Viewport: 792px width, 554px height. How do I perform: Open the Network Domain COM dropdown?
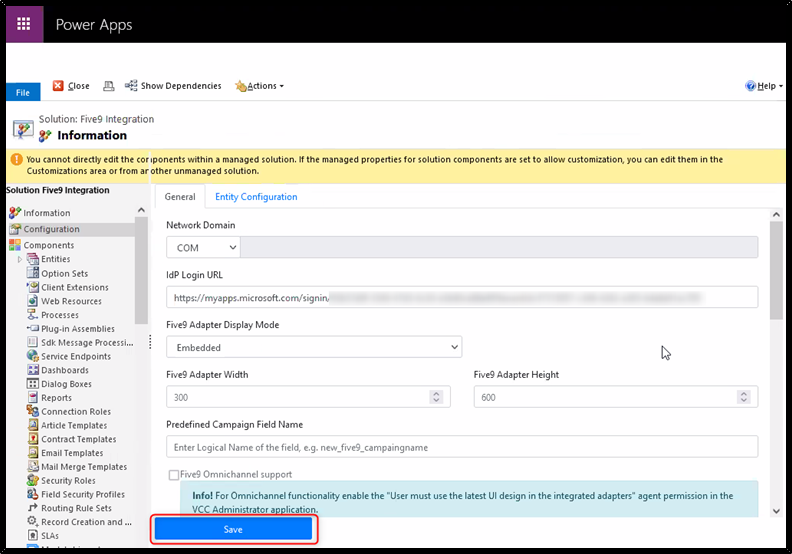203,247
